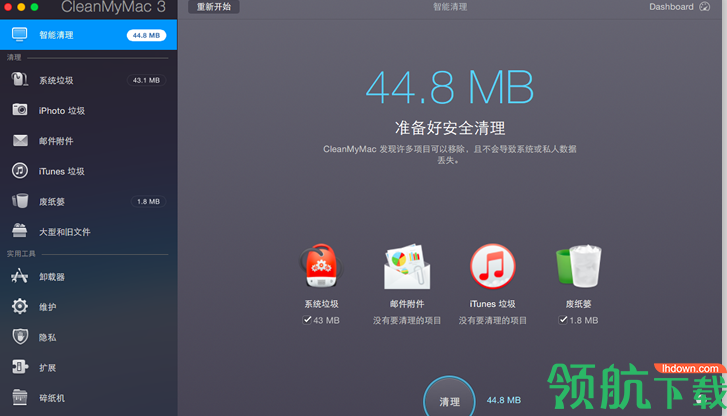Click the 系统垃圾 sidebar icon
The height and width of the screenshot is (416, 727).
pos(19,79)
